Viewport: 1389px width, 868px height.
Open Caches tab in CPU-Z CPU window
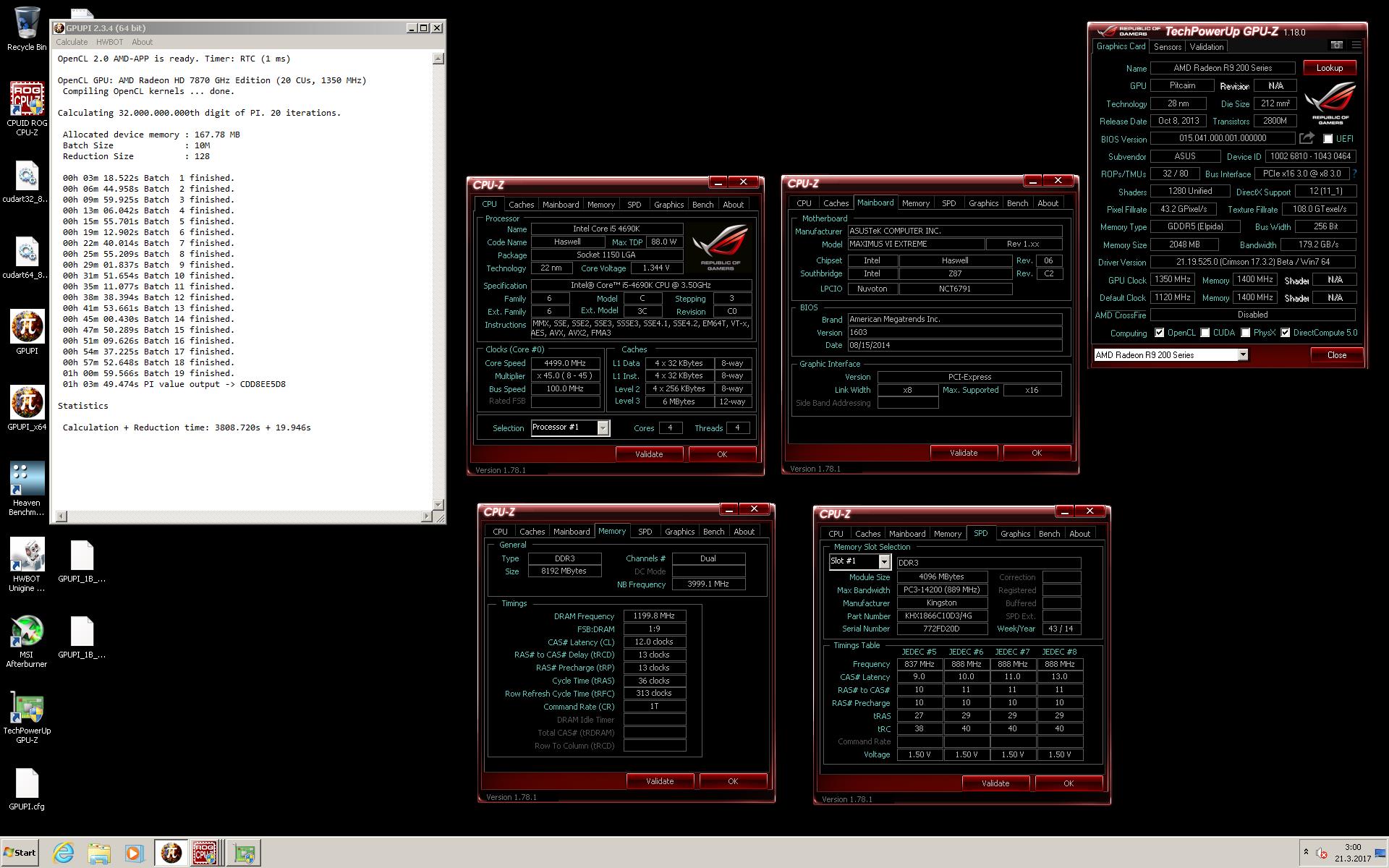[x=521, y=205]
